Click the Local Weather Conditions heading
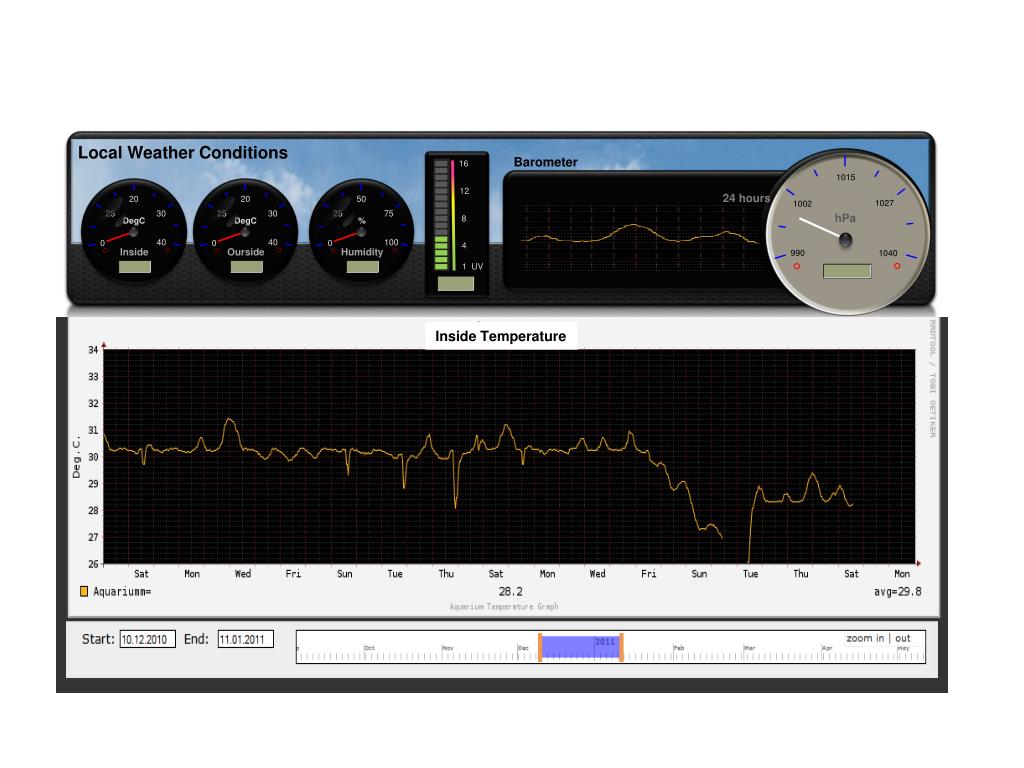Screen dimensions: 1024x768 (183, 153)
